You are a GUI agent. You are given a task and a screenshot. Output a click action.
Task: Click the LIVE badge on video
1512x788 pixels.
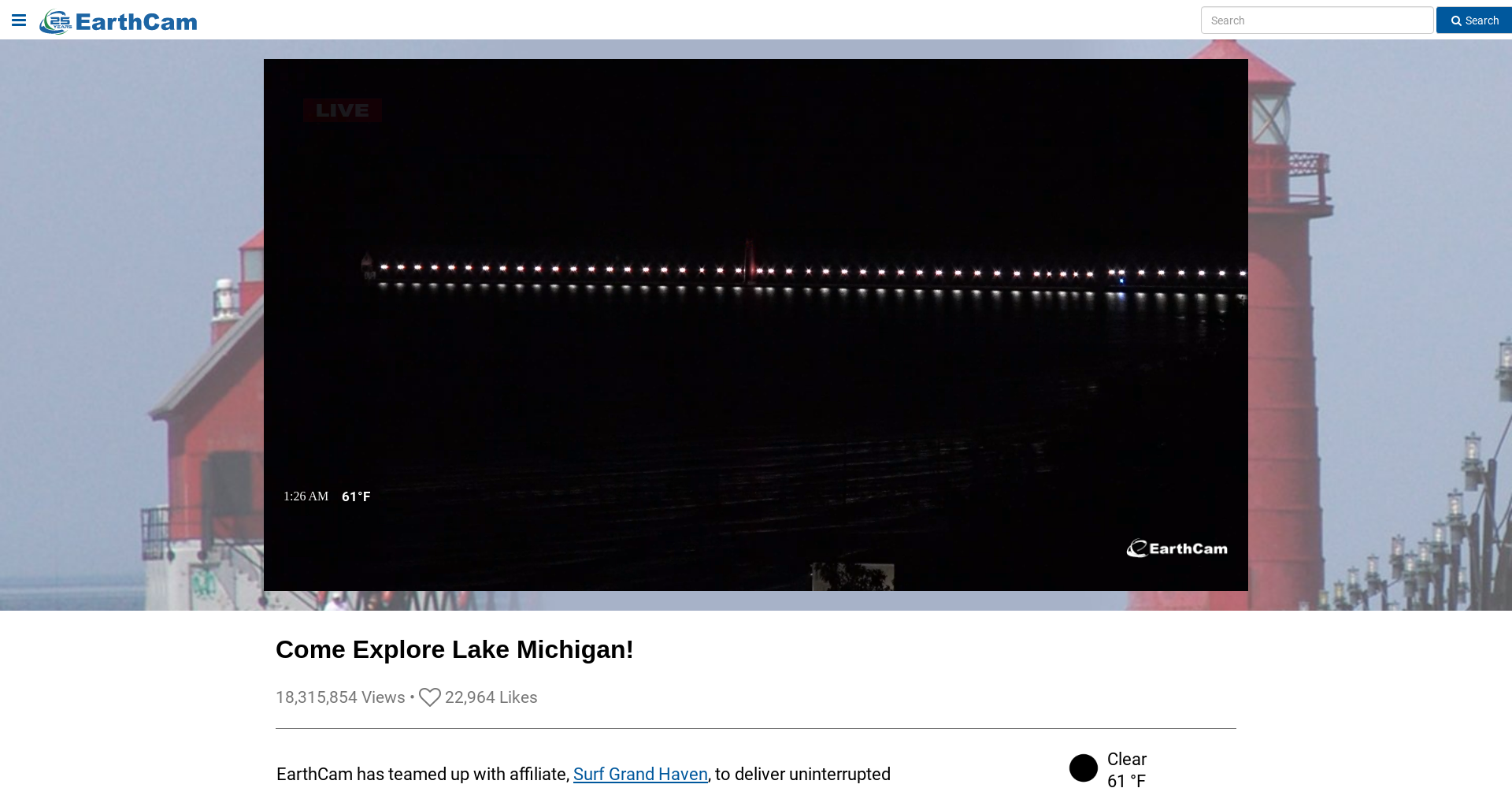point(343,110)
